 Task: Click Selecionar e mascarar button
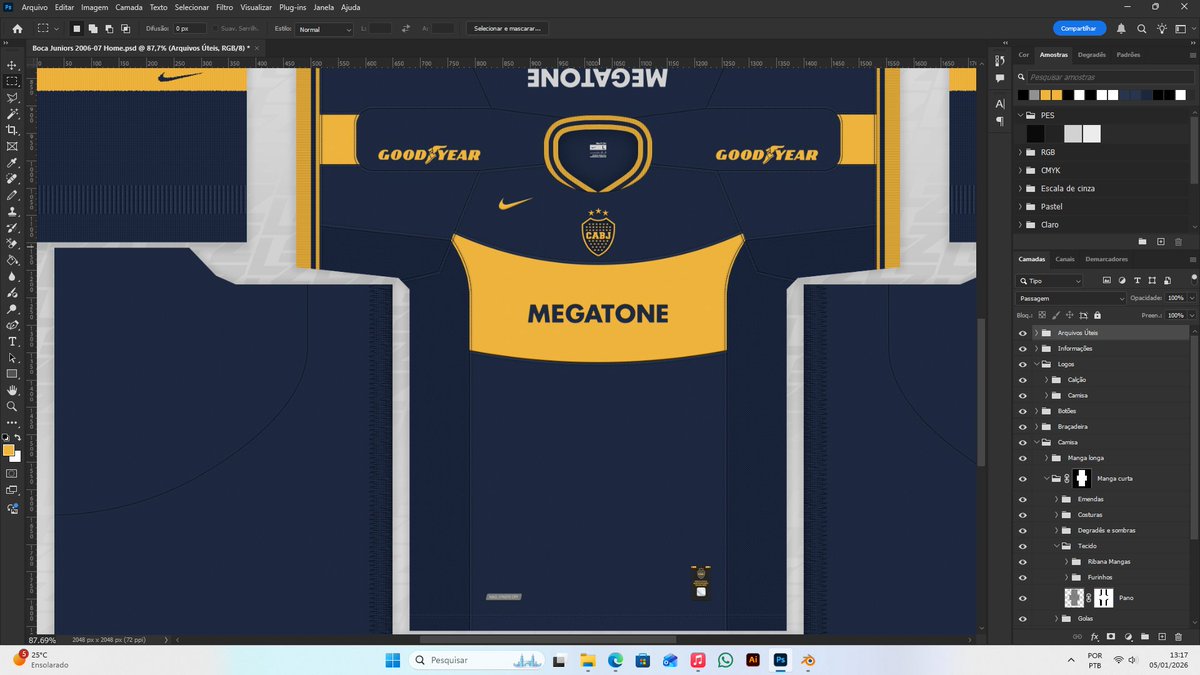pos(506,29)
